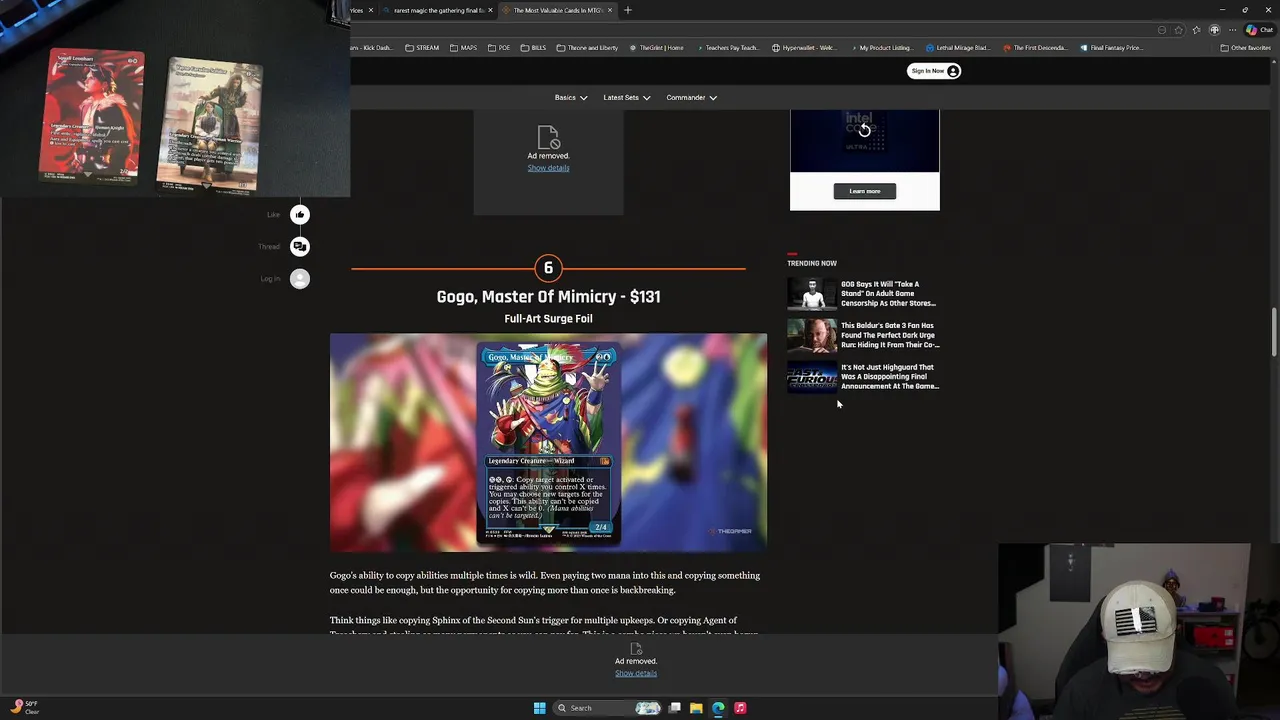This screenshot has width=1280, height=720.
Task: Click Show details under the top Ad removed notice
Action: pyautogui.click(x=548, y=168)
